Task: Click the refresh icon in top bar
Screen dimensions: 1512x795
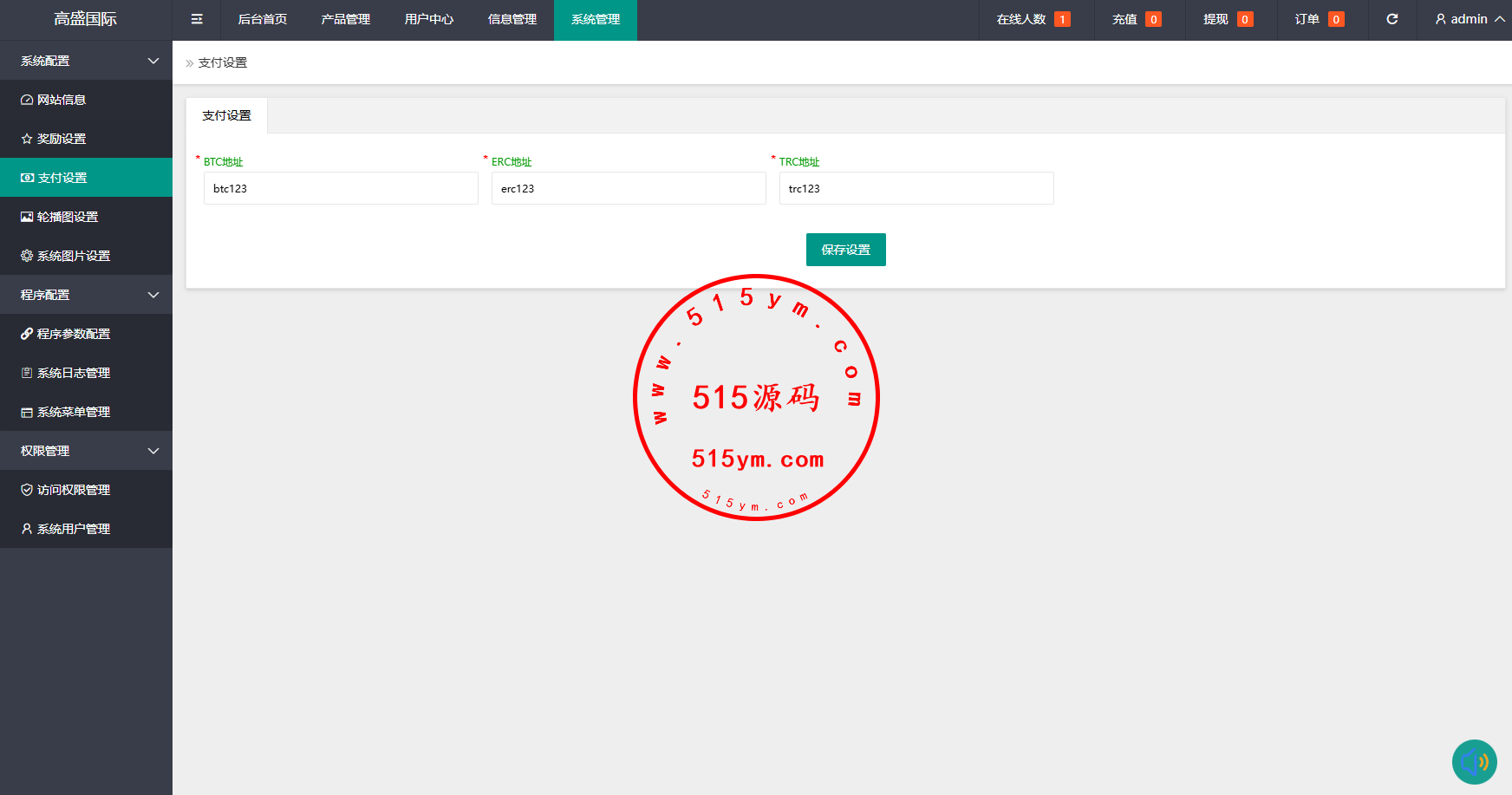Action: pyautogui.click(x=1391, y=19)
